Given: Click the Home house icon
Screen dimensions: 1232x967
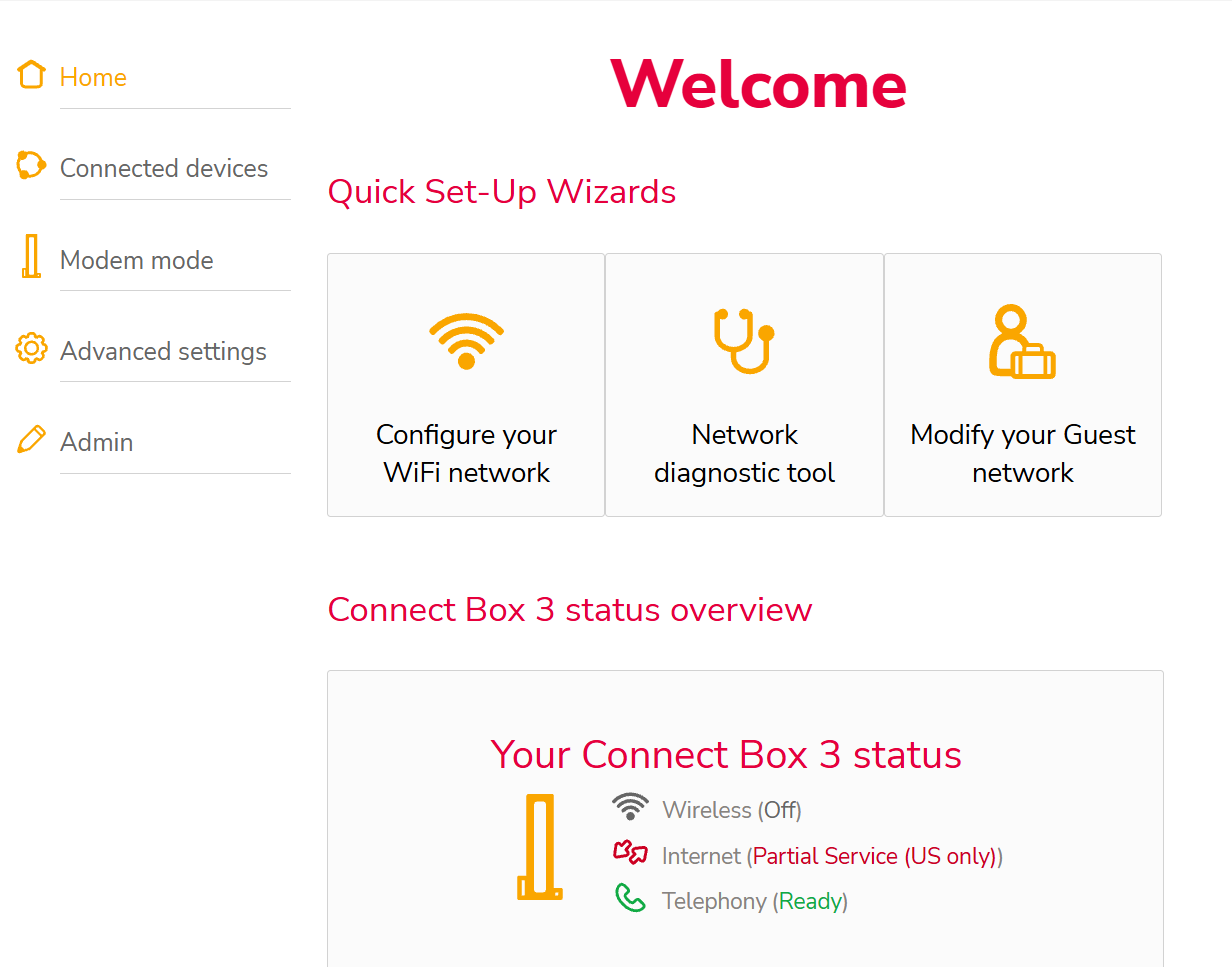Looking at the screenshot, I should point(32,75).
